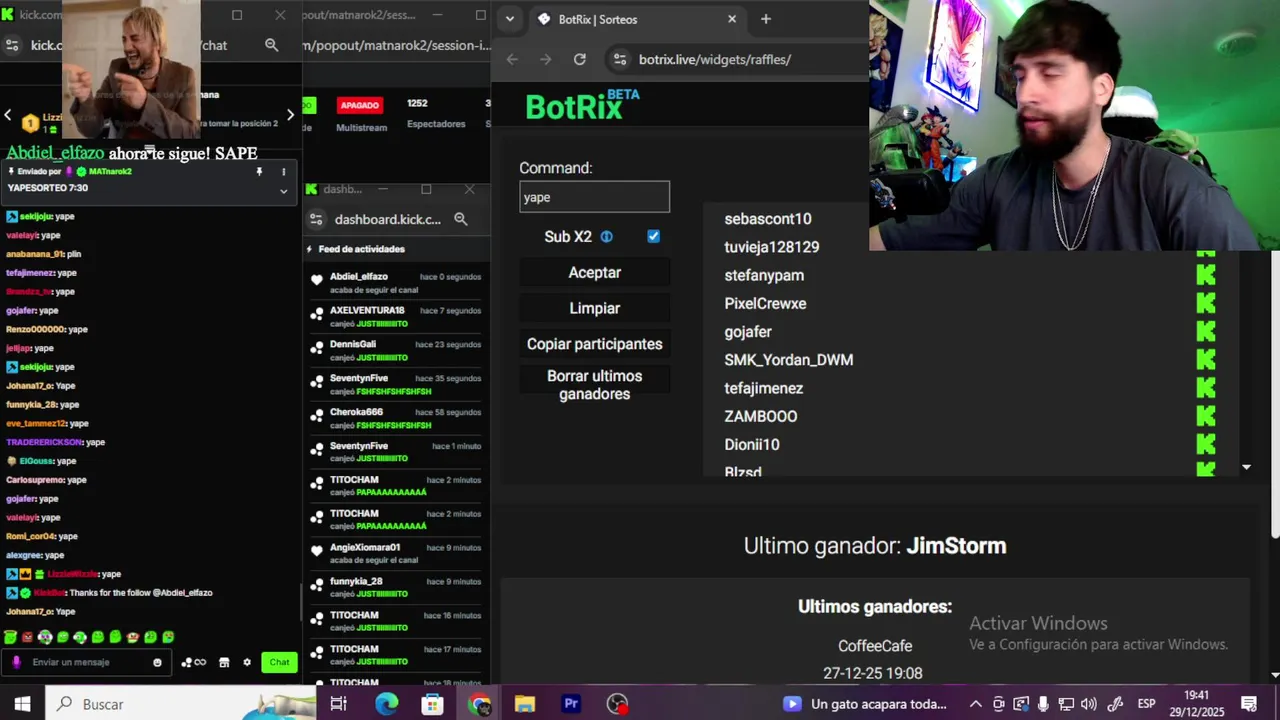Click the BotRix address bar URL

714,59
